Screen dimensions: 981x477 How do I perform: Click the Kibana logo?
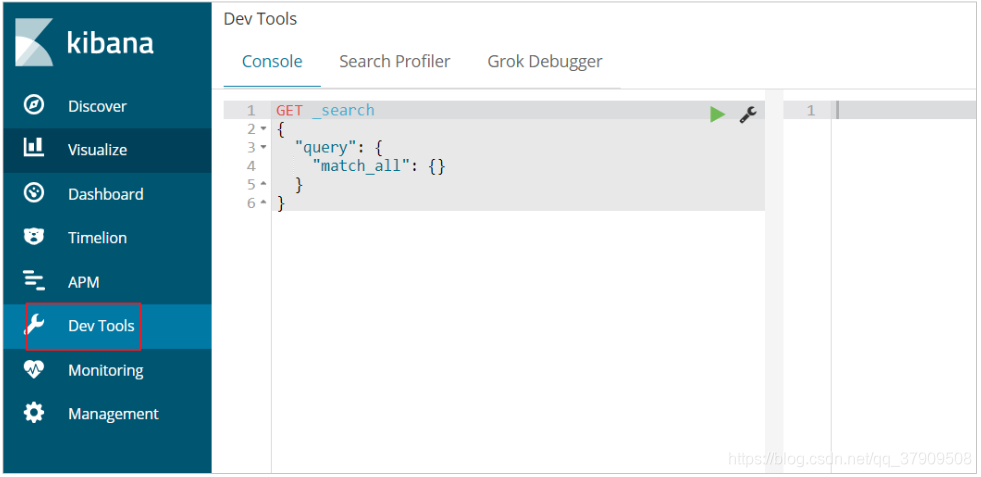click(x=84, y=43)
